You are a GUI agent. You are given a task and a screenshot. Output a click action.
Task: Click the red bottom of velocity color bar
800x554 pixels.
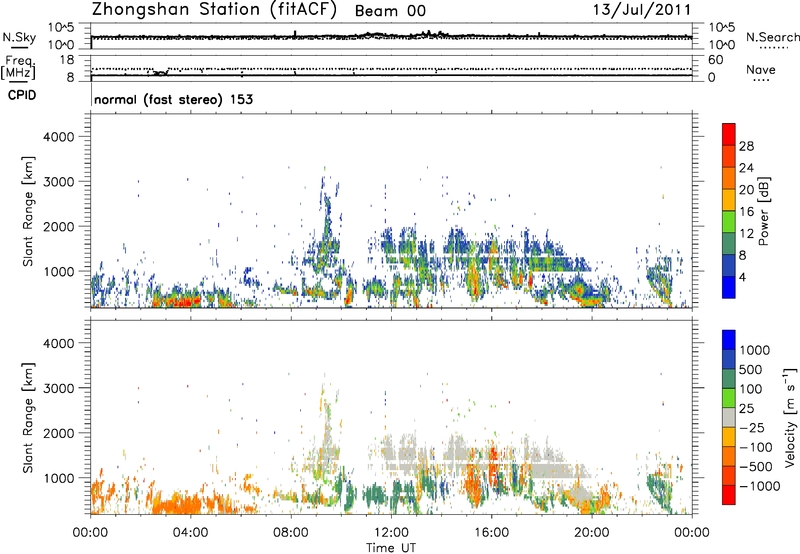pos(729,495)
